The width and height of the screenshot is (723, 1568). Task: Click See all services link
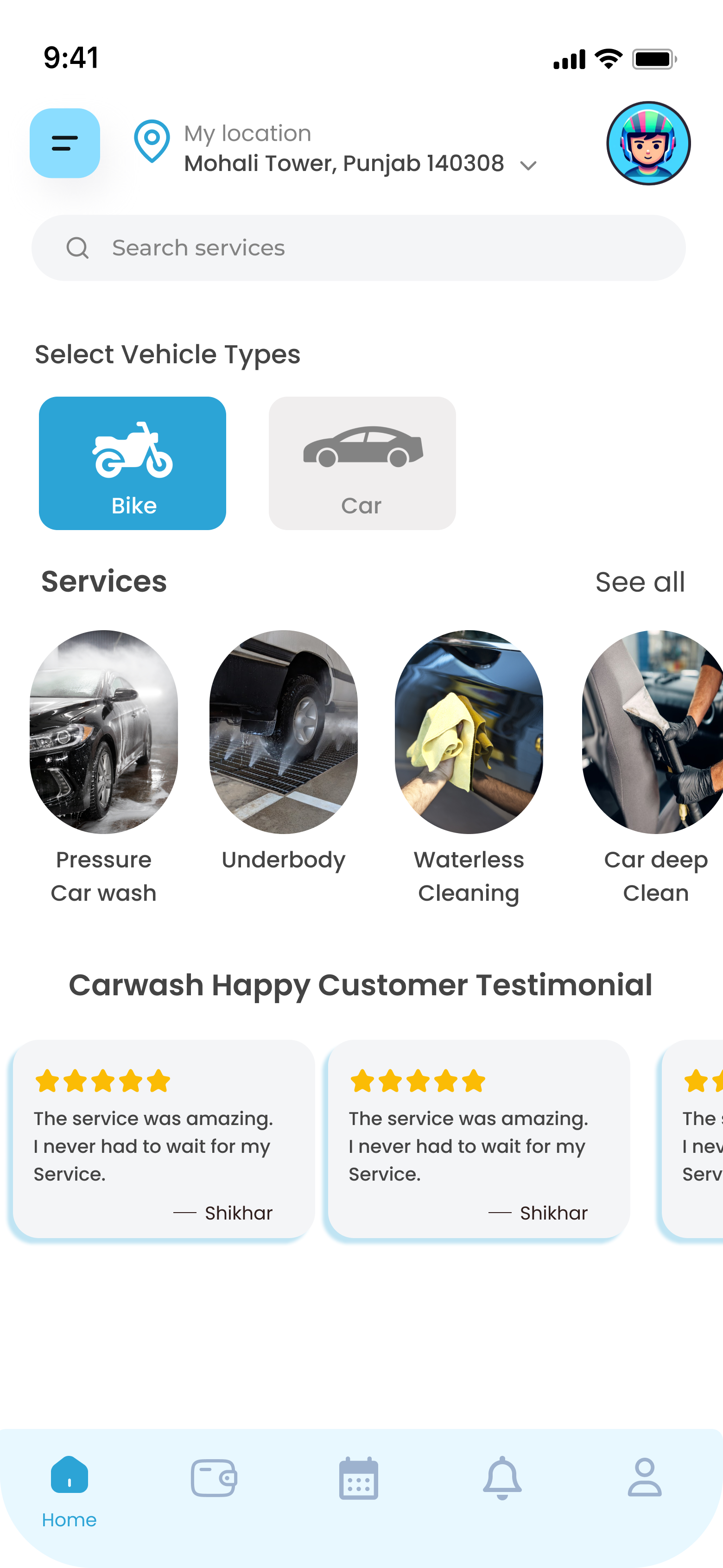pyautogui.click(x=640, y=582)
